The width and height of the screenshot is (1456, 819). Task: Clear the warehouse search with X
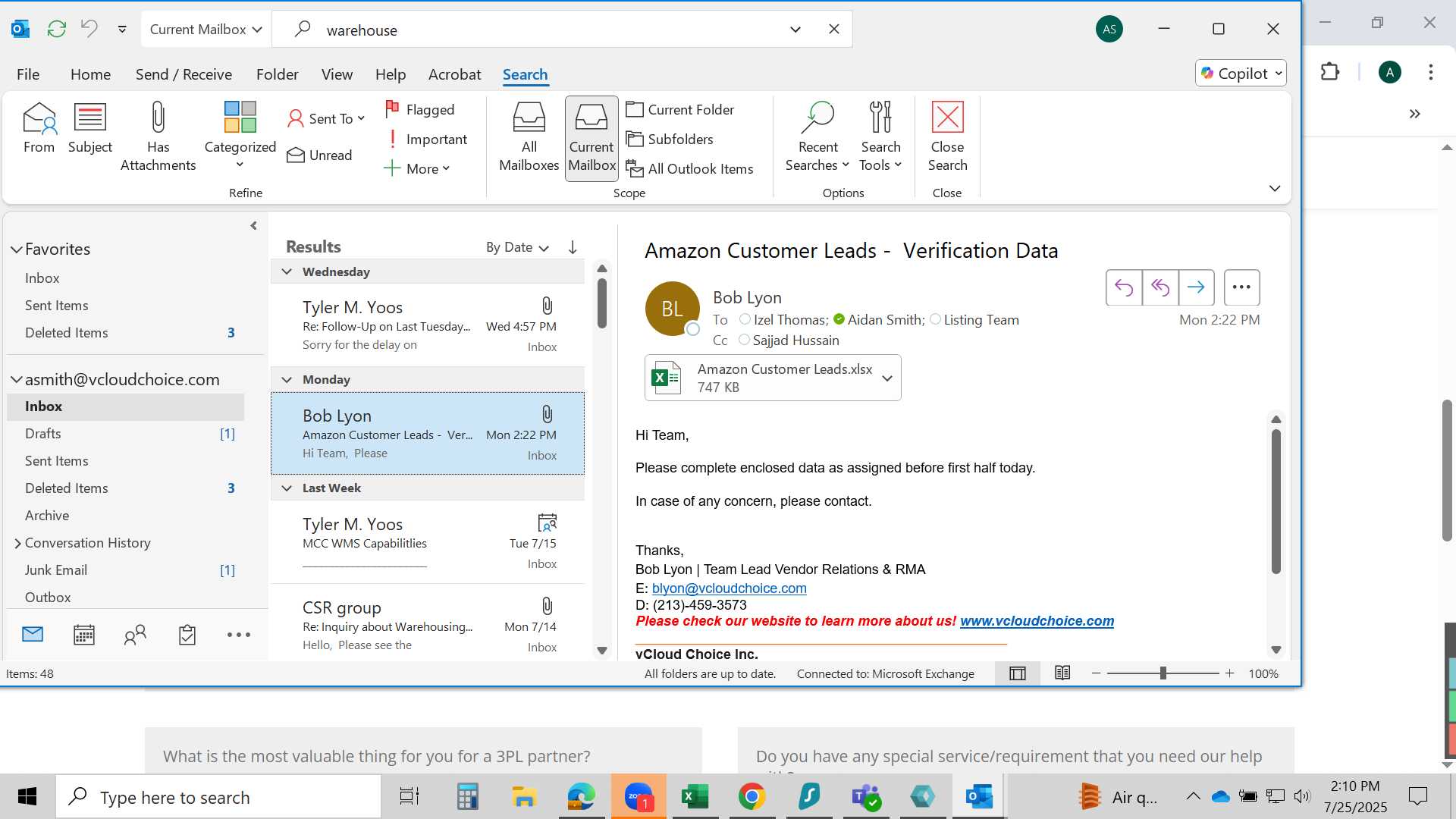pos(834,29)
